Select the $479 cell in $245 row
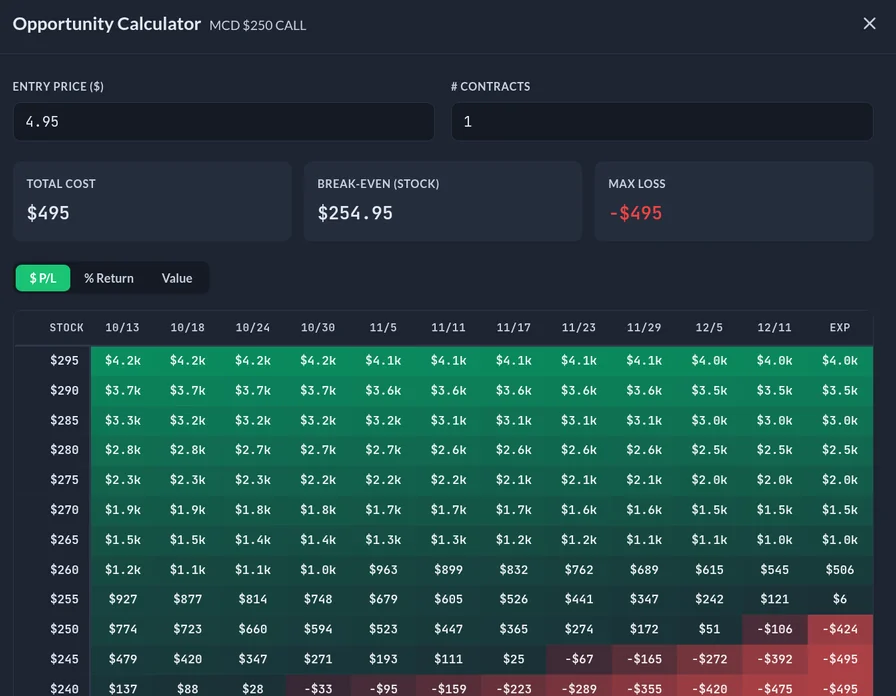 click(123, 659)
